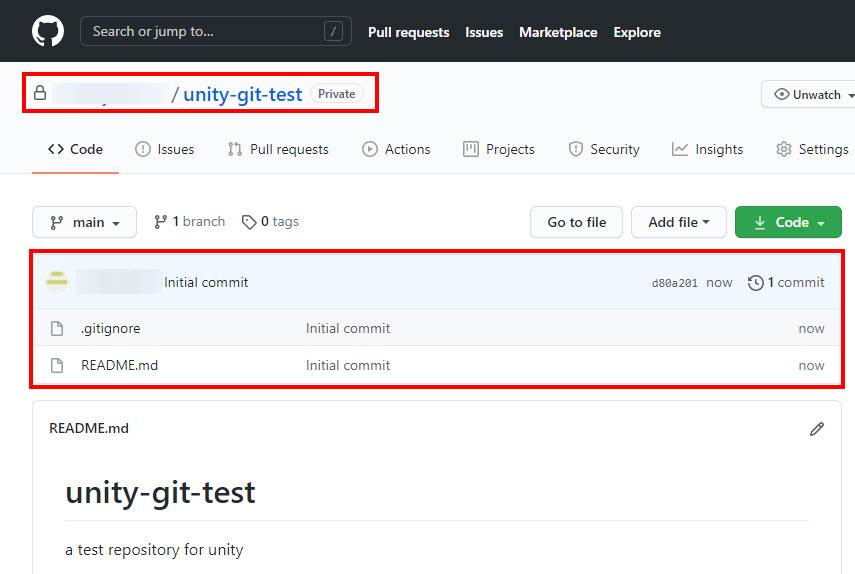View the 1 branch link
The height and width of the screenshot is (574, 855).
pyautogui.click(x=189, y=222)
